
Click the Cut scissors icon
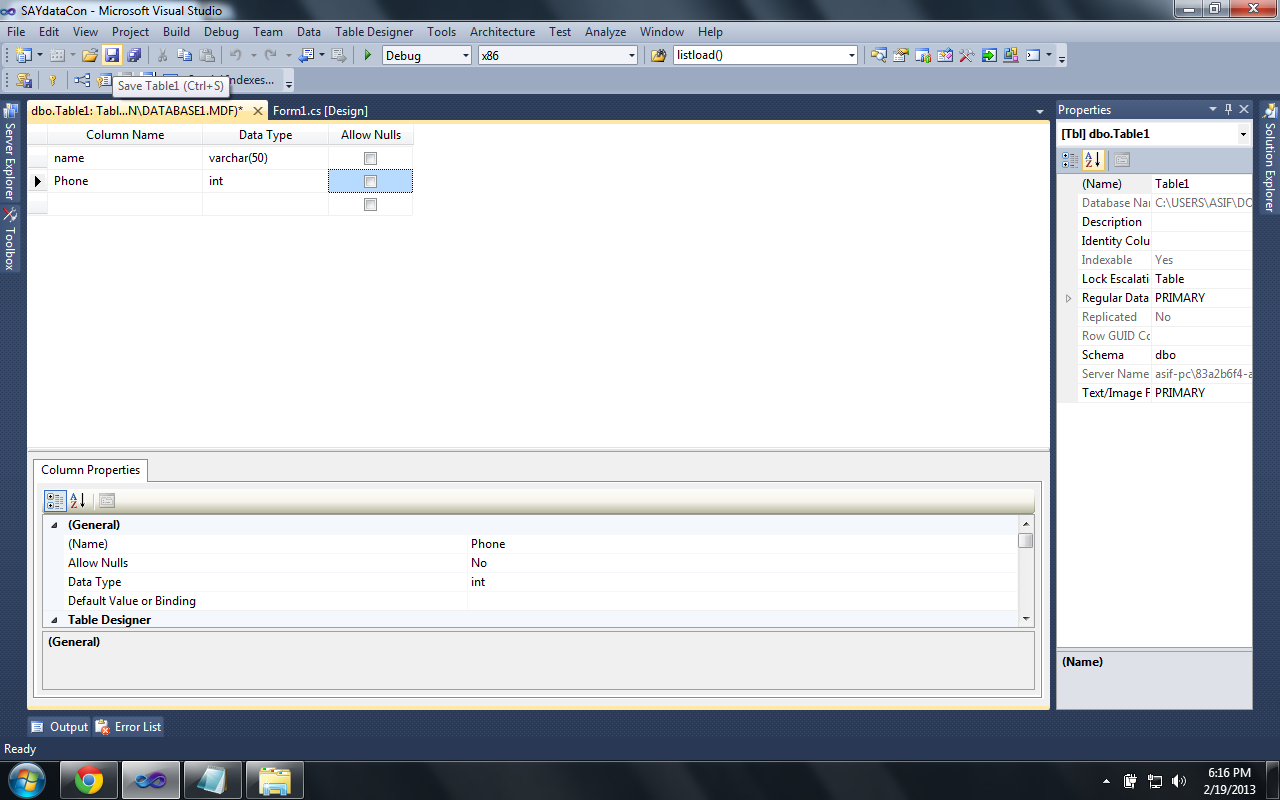pyautogui.click(x=162, y=55)
